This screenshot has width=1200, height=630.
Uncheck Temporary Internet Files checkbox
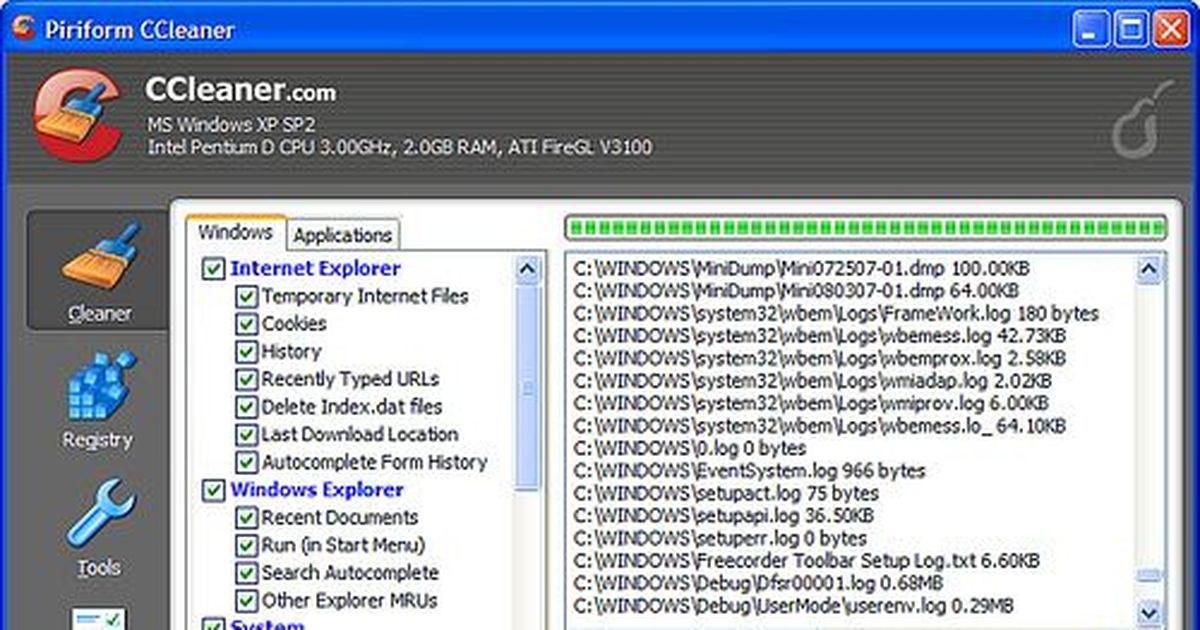coord(245,297)
